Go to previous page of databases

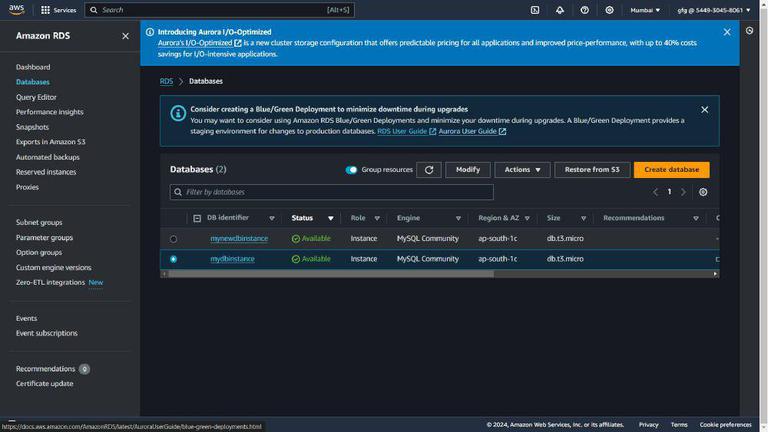point(655,192)
